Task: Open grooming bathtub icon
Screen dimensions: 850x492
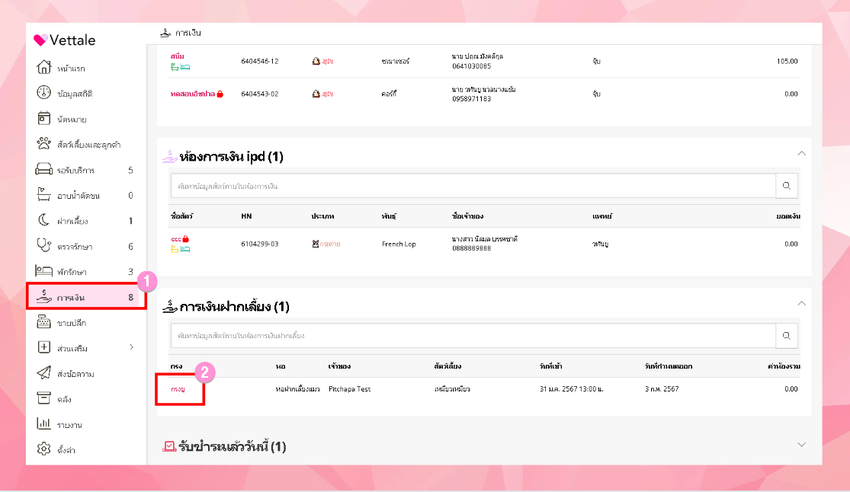Action: pyautogui.click(x=44, y=194)
